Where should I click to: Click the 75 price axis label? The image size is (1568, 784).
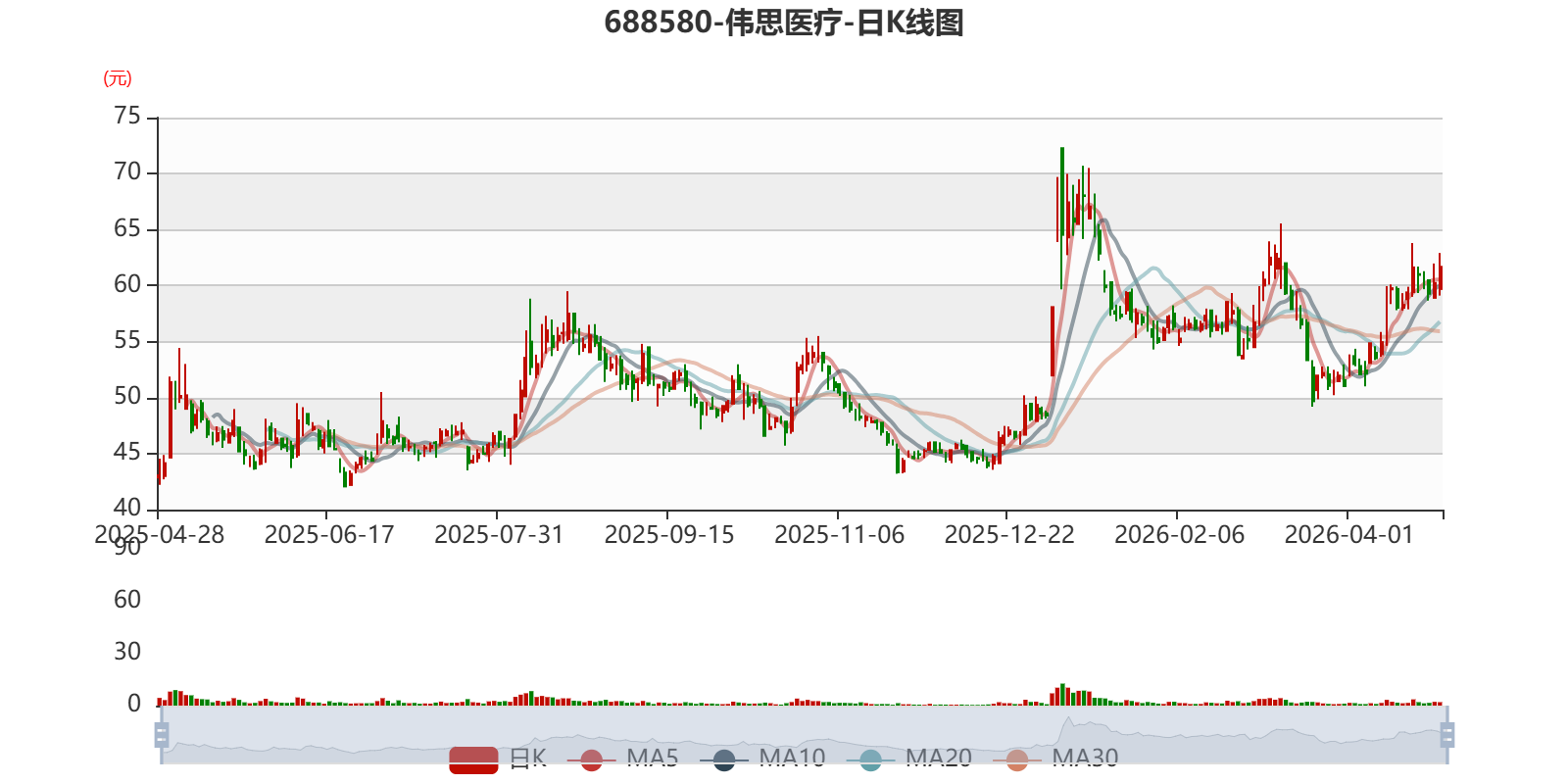point(127,117)
